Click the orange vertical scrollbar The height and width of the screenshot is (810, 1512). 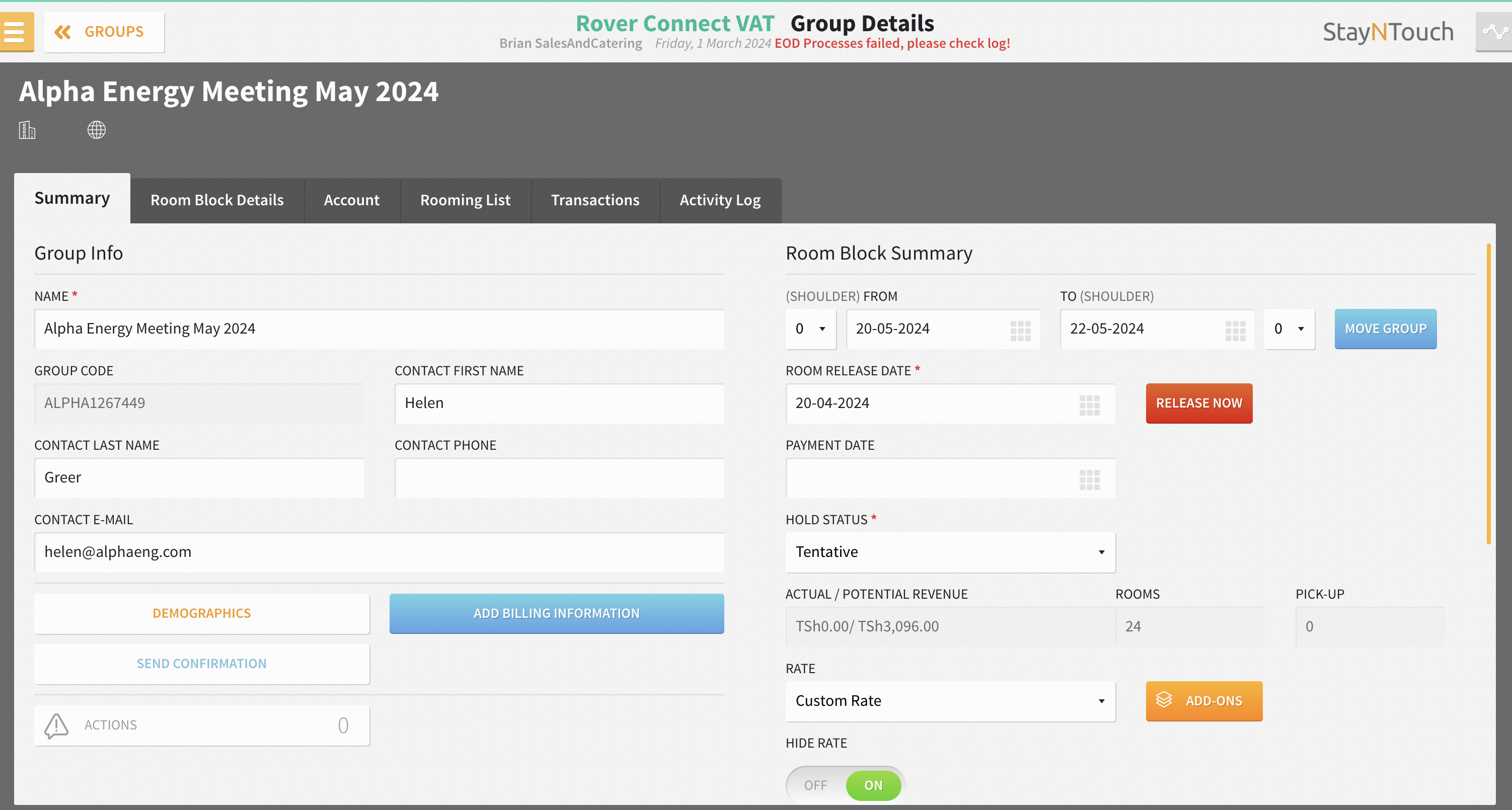tap(1488, 393)
